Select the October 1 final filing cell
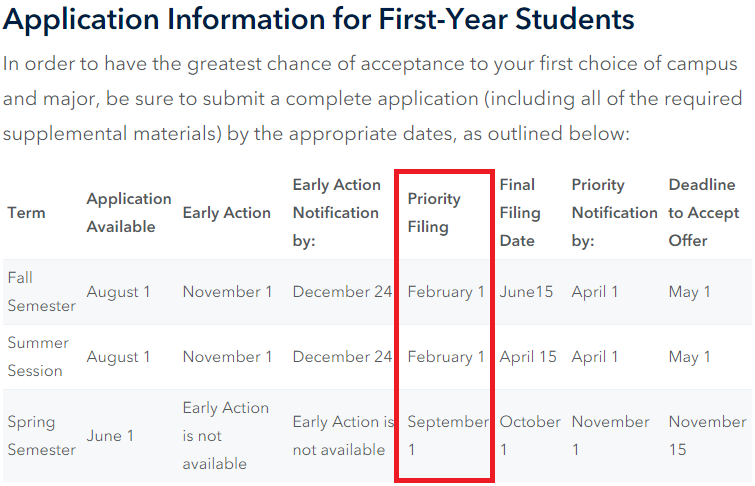 coord(530,436)
